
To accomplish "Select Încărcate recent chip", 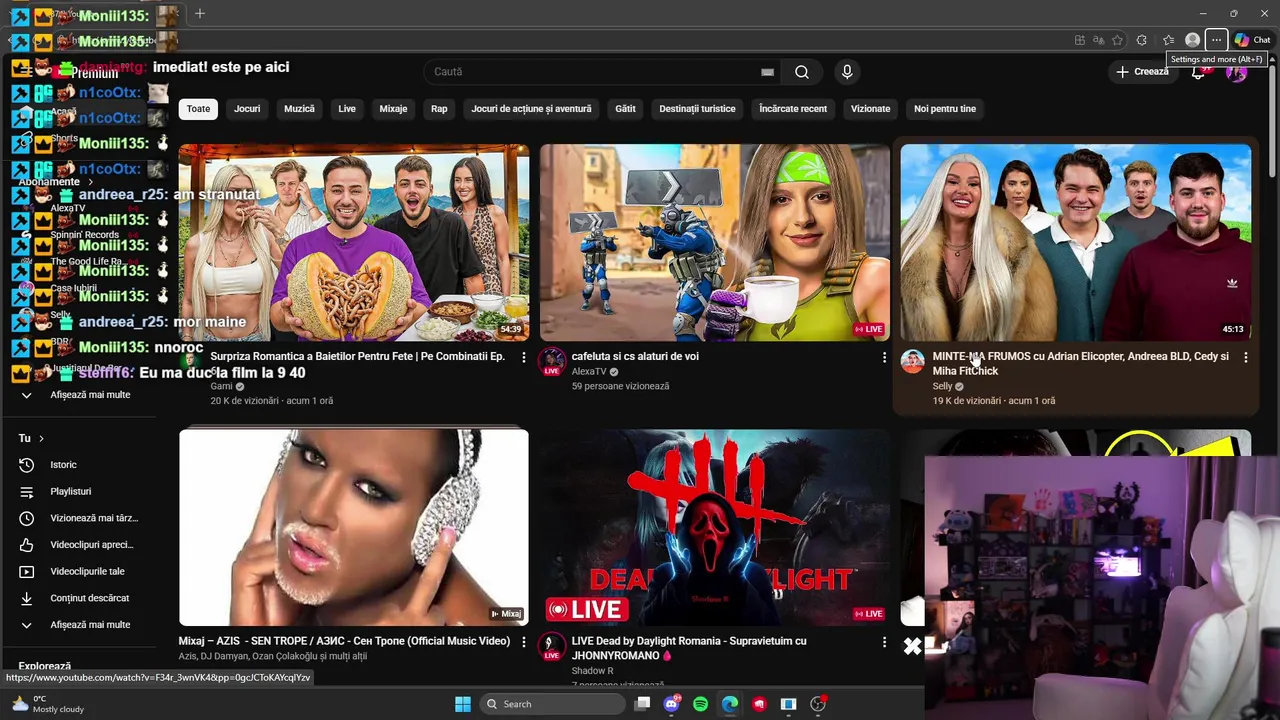I will 793,109.
